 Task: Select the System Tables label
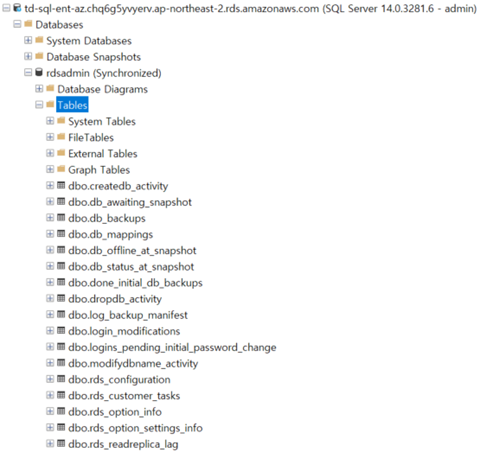click(x=102, y=121)
